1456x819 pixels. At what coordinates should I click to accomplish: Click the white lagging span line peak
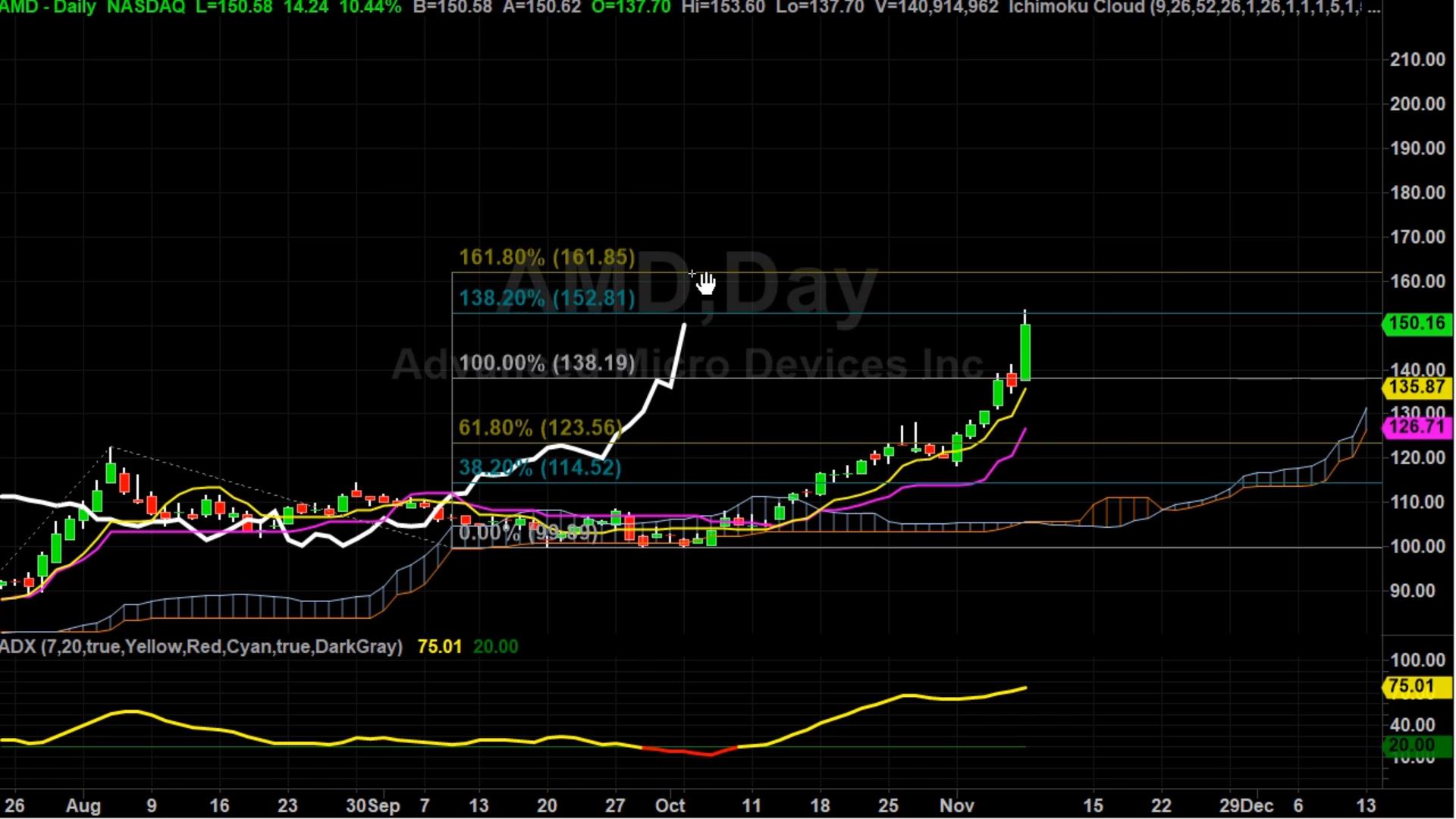click(x=684, y=326)
